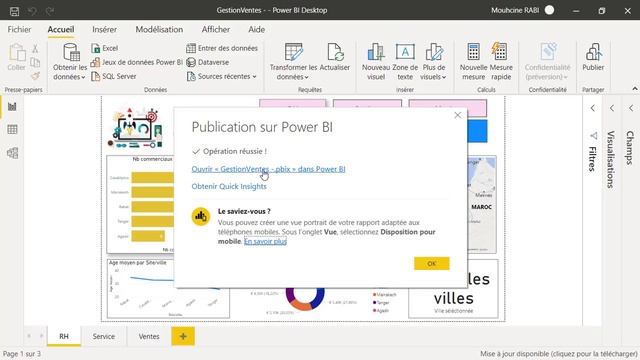Image resolution: width=640 pixels, height=360 pixels.
Task: Click the OK button
Action: 431,264
